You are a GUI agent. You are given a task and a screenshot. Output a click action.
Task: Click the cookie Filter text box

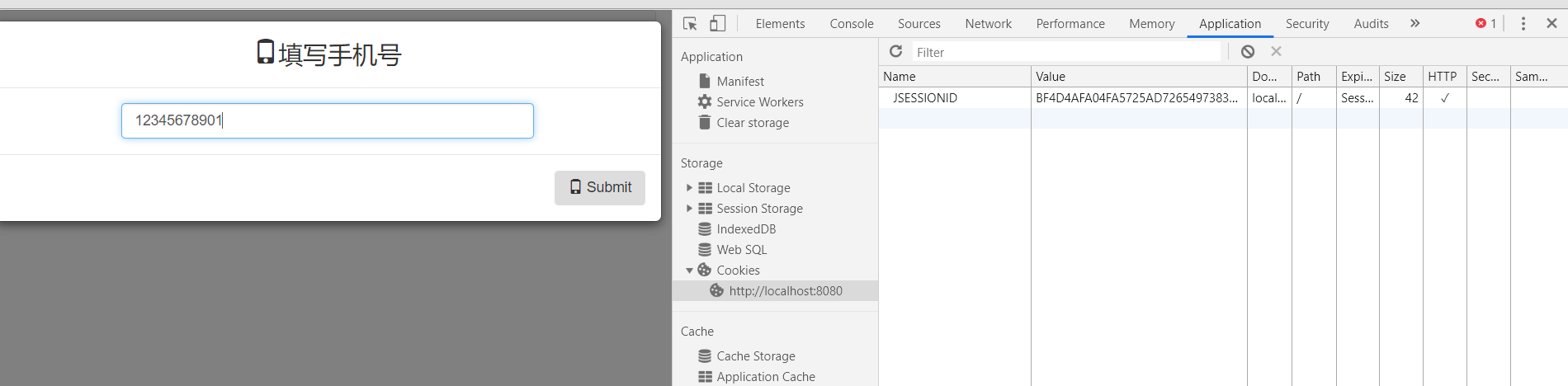[x=1065, y=52]
